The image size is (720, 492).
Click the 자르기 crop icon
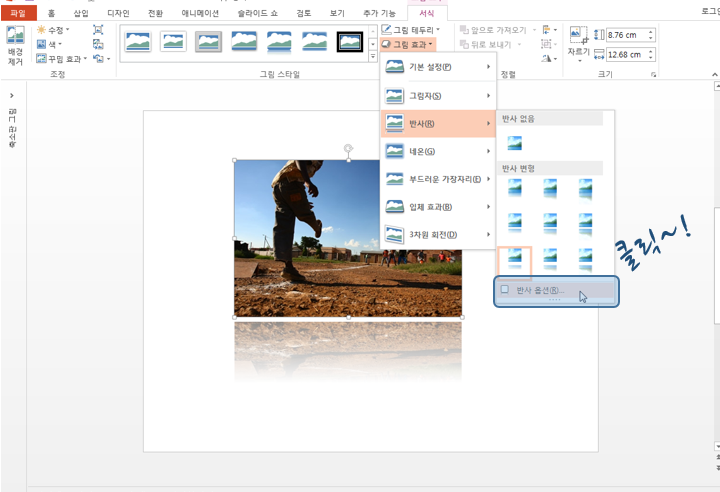tap(579, 35)
